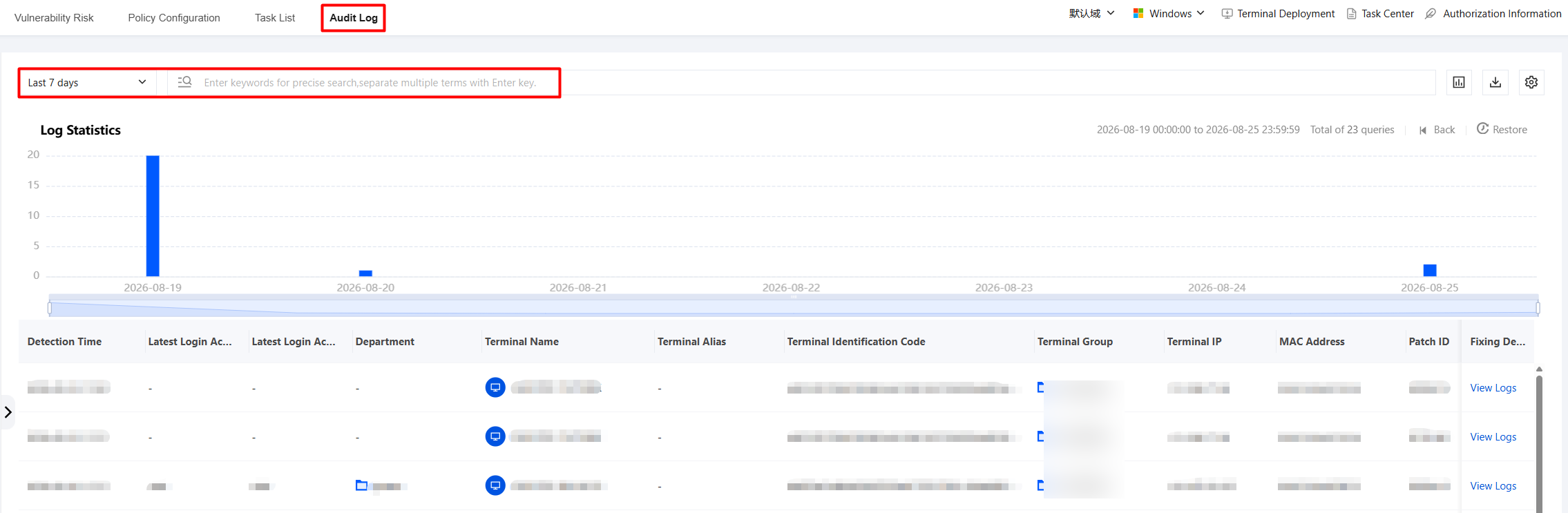Switch to the Policy Configuration tab

(x=174, y=18)
